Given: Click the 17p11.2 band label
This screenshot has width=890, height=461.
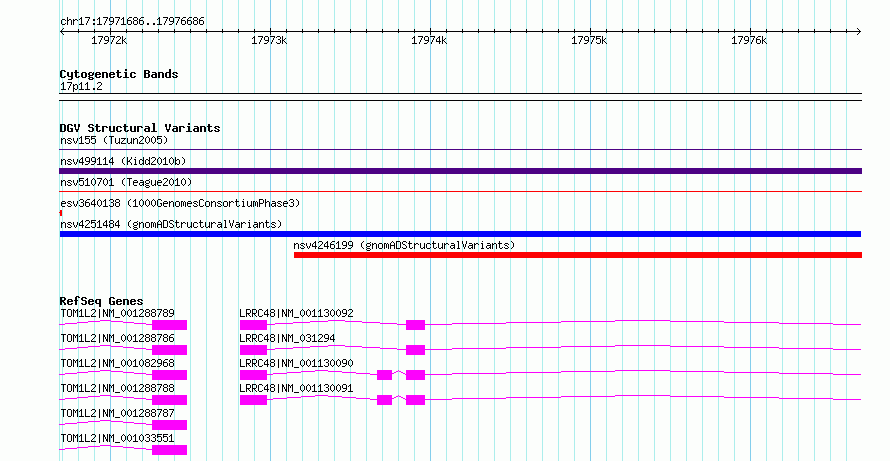Looking at the screenshot, I should [81, 86].
